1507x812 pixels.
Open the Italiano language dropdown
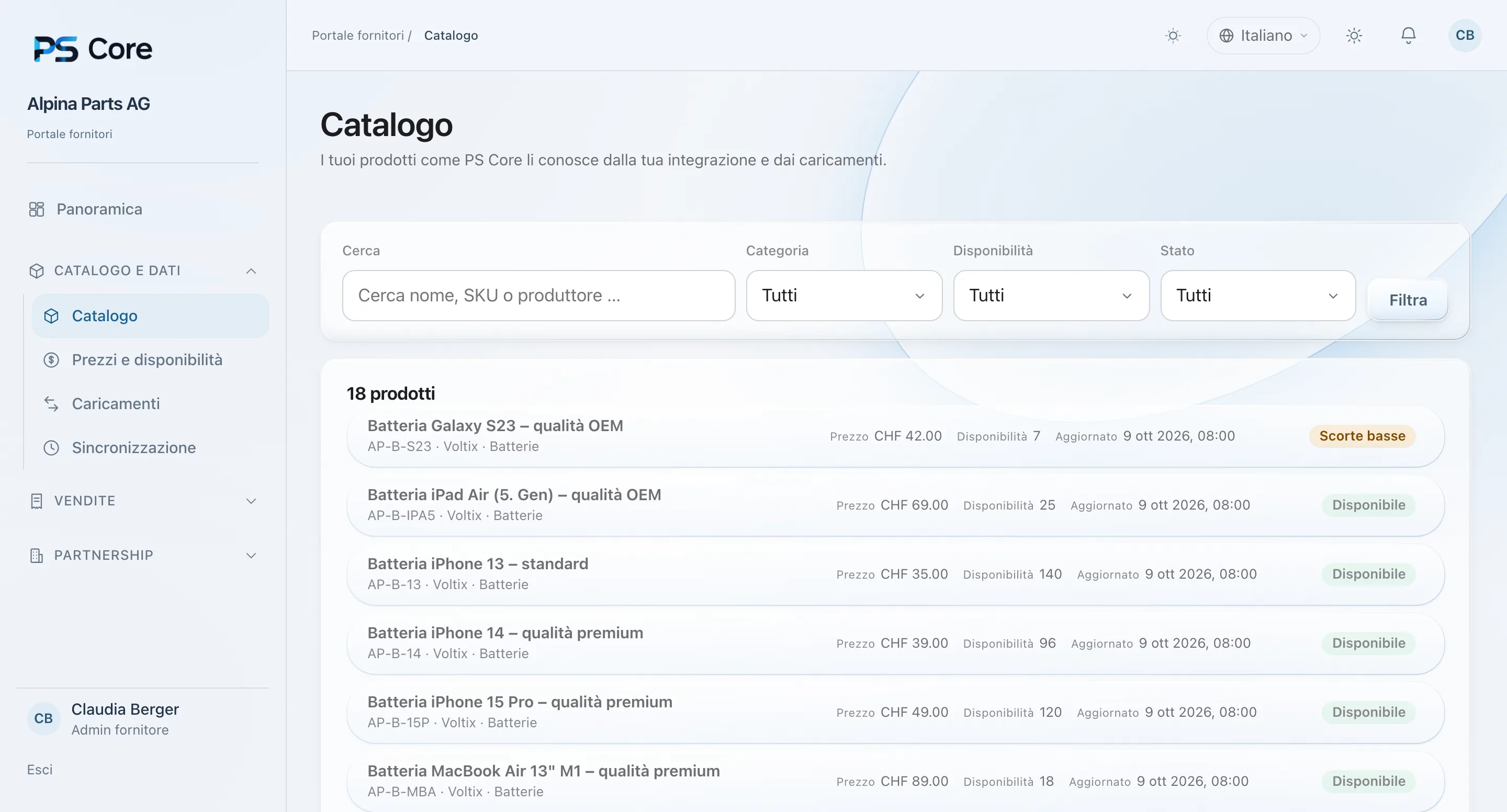click(x=1263, y=36)
